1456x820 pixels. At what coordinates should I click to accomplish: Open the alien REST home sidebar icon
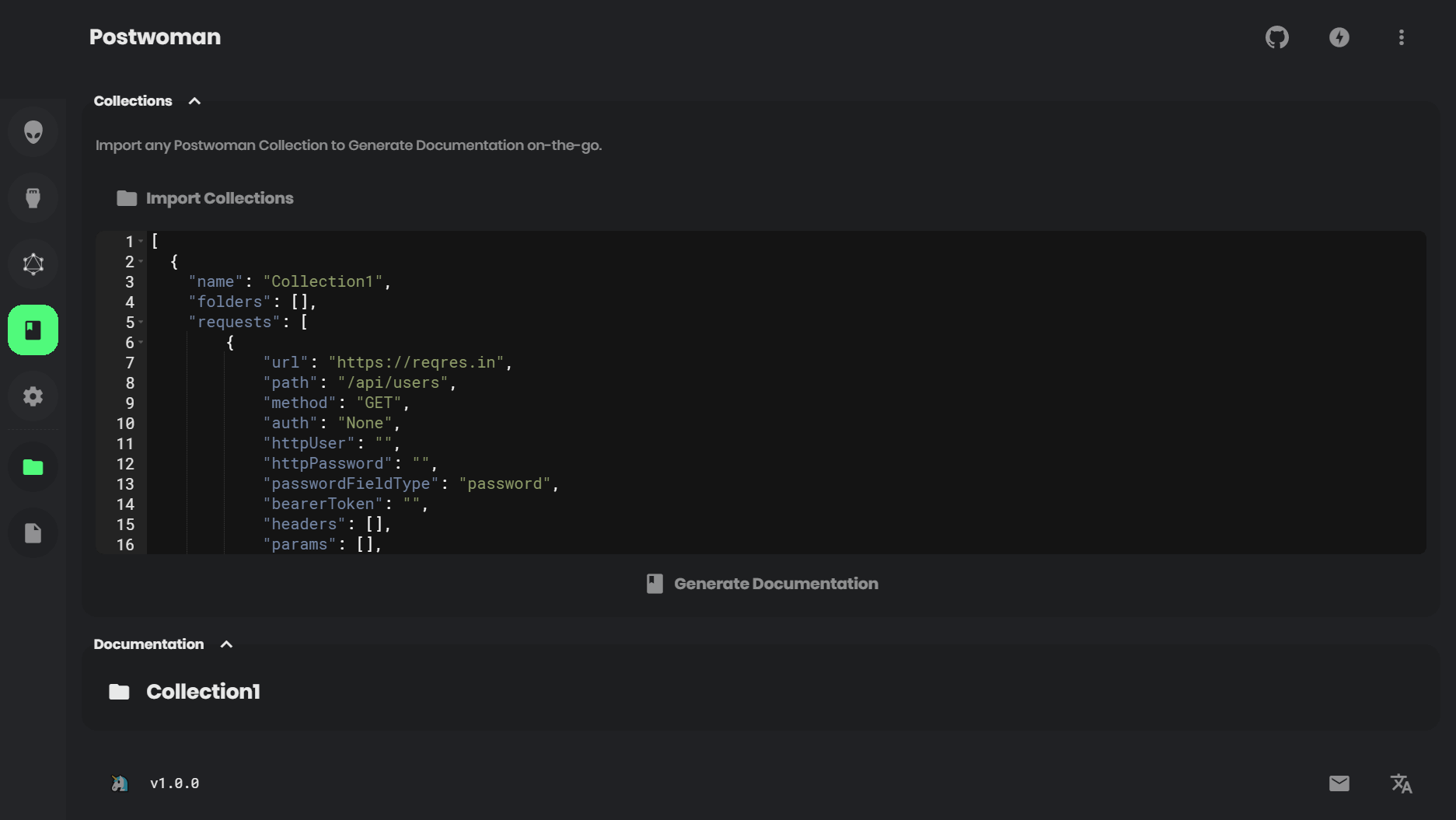(33, 132)
